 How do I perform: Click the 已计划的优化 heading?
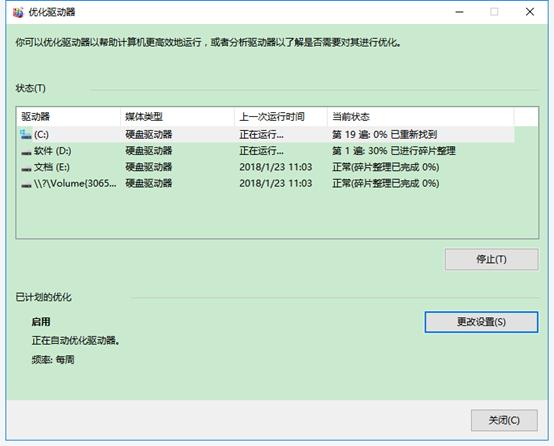(x=43, y=297)
